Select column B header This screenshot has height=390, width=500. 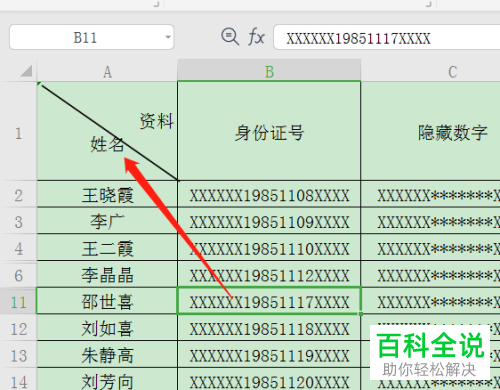269,71
